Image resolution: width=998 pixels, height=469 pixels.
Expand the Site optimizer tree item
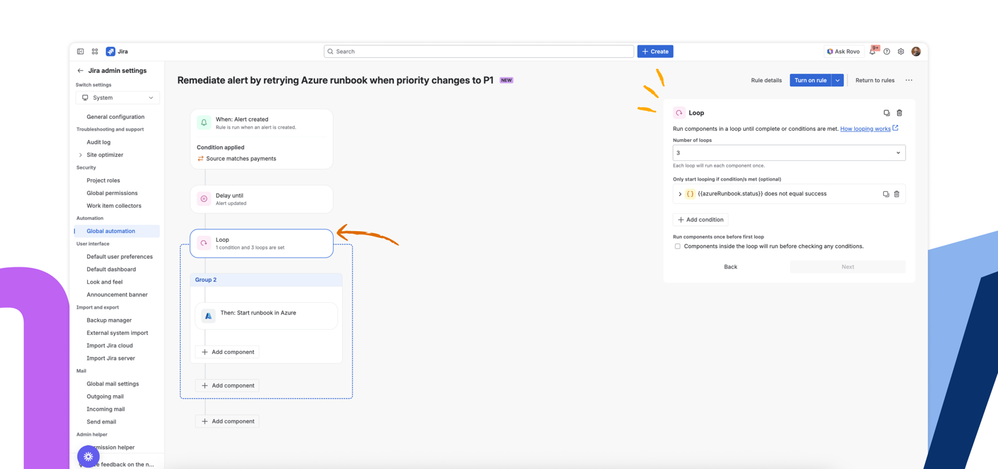(x=80, y=155)
